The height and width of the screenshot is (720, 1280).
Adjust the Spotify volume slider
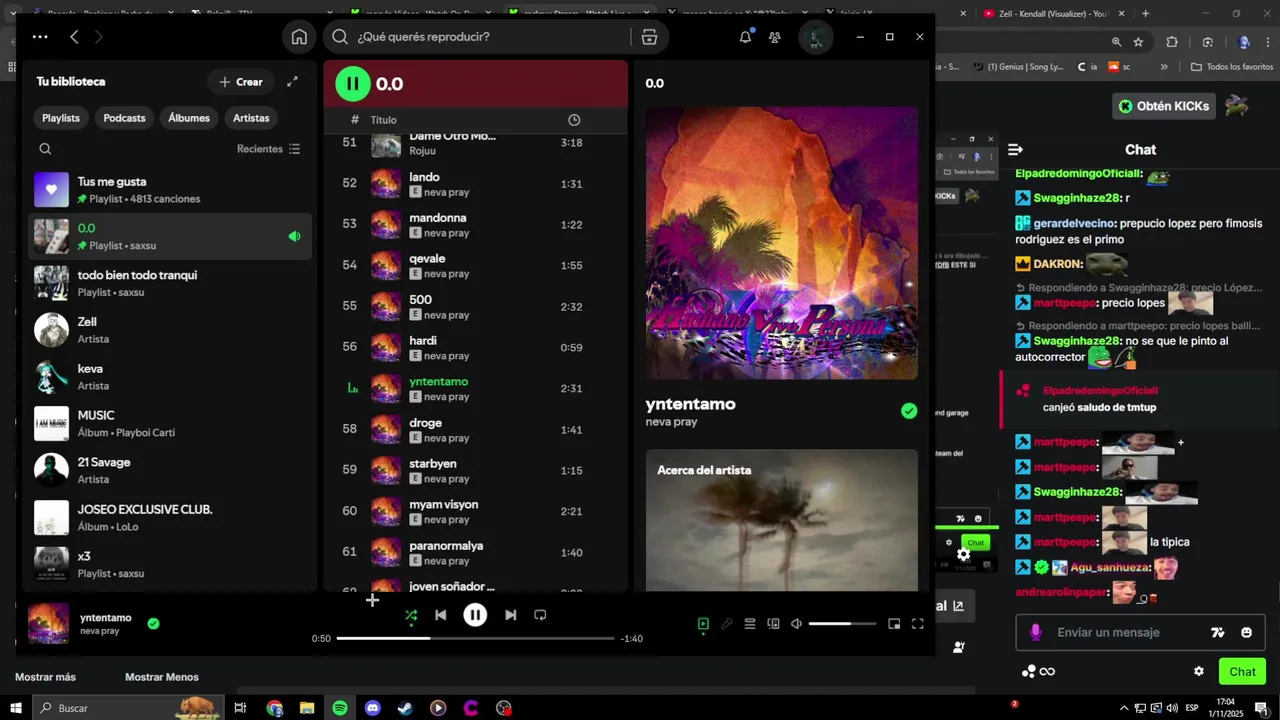(842, 624)
